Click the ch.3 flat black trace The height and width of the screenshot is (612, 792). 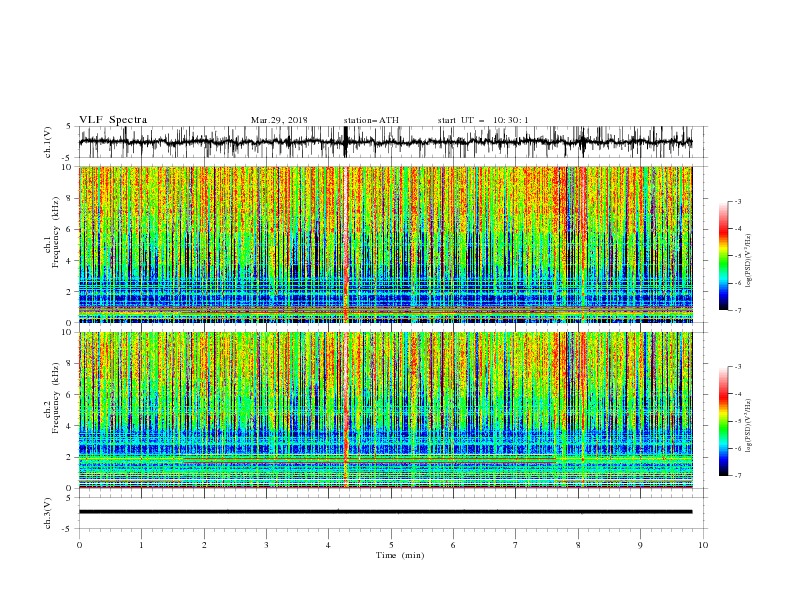pos(385,512)
